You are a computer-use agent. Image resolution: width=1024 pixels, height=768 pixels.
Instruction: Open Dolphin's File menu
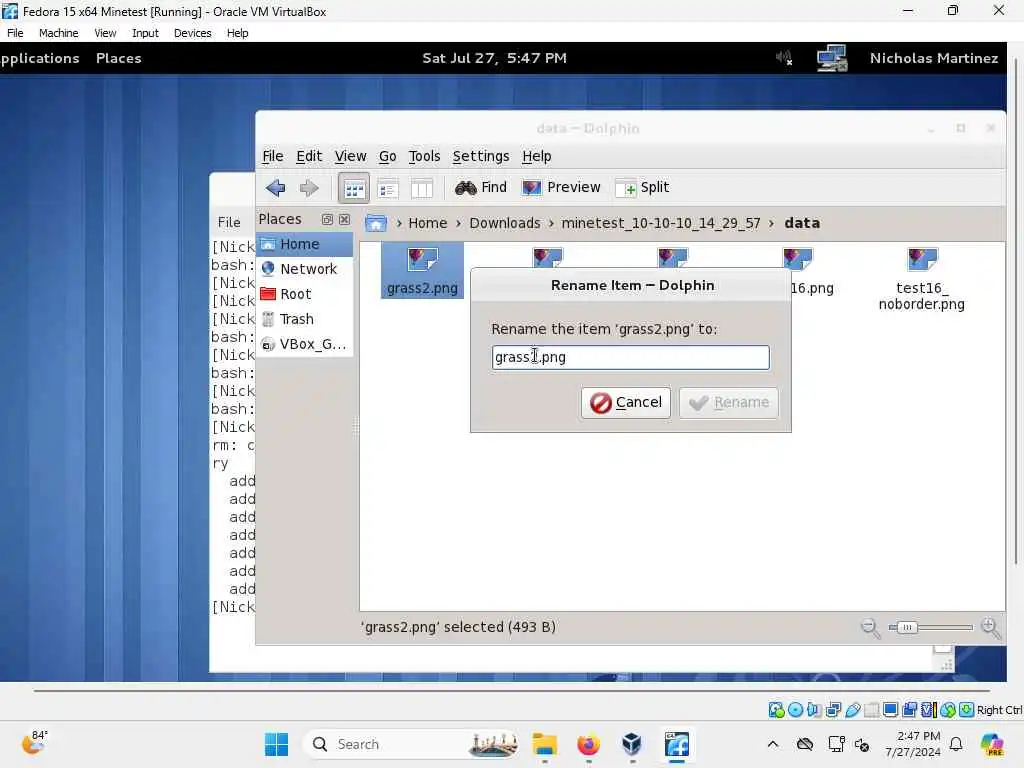272,156
